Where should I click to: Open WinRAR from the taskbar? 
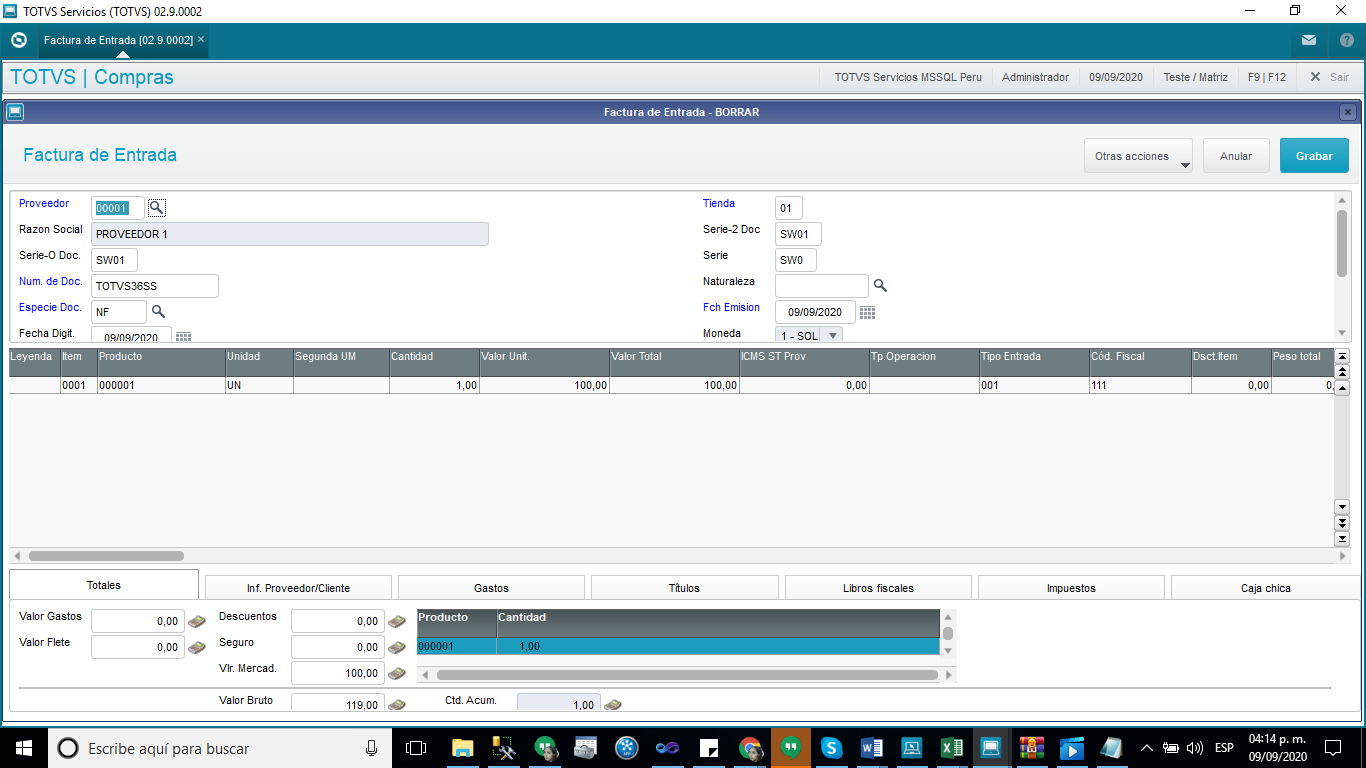[1031, 748]
